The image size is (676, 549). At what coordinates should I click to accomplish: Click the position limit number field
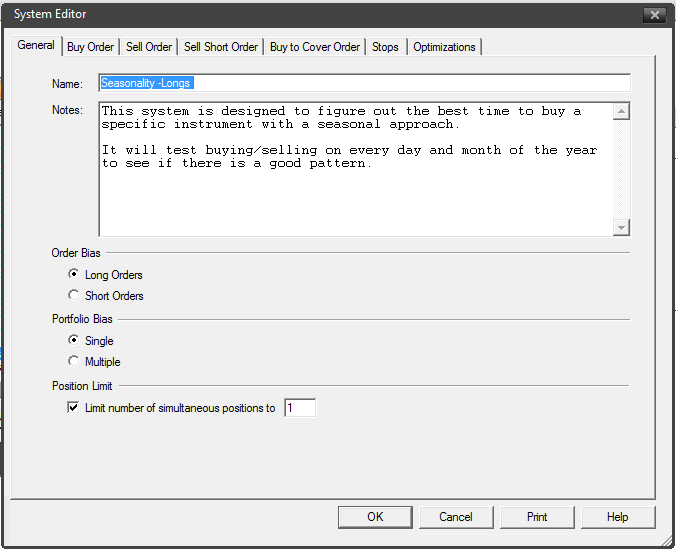tap(300, 408)
